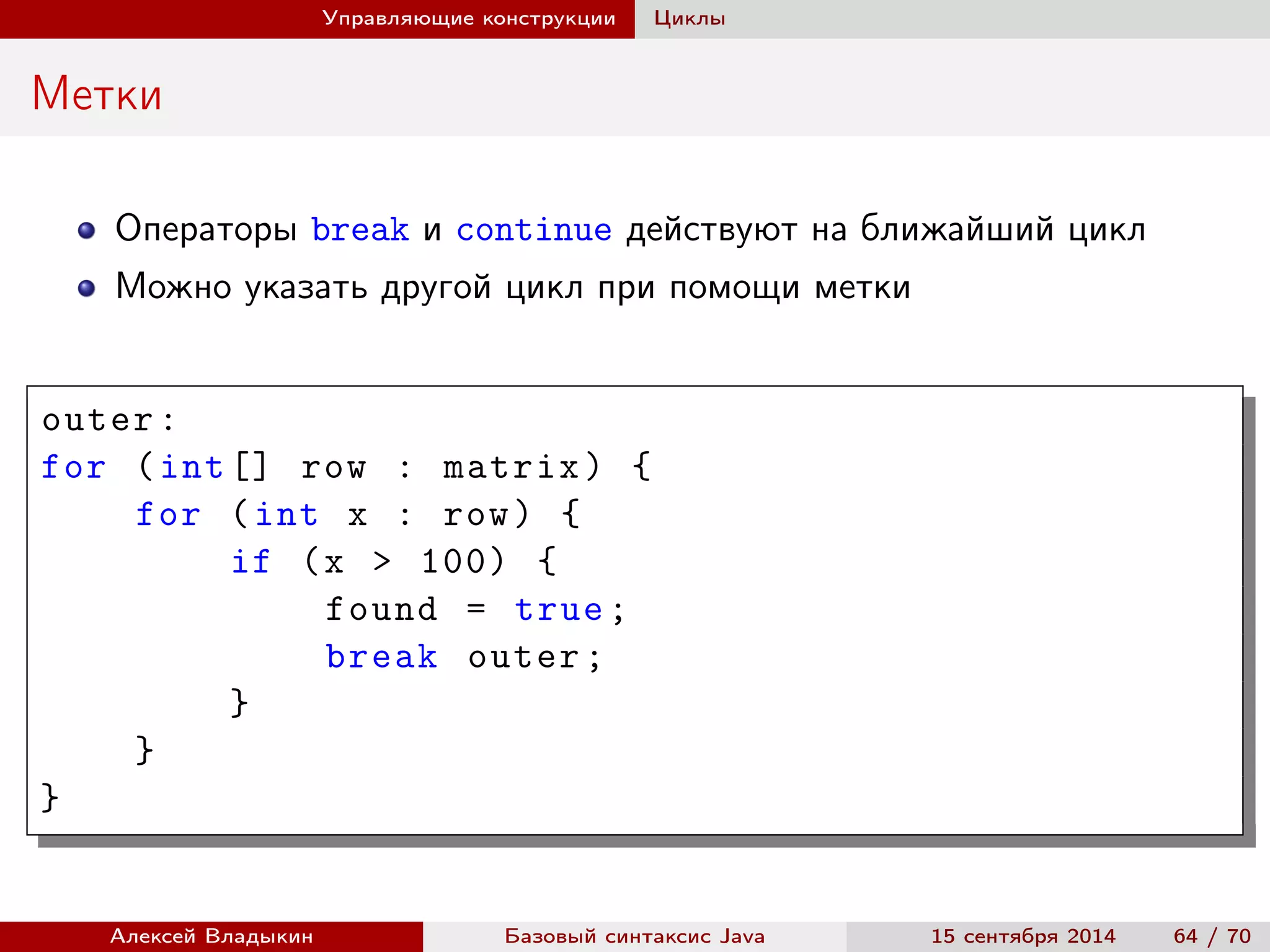This screenshot has height=952, width=1270.
Task: Click the outer 'for' keyword in code
Action: tap(73, 466)
